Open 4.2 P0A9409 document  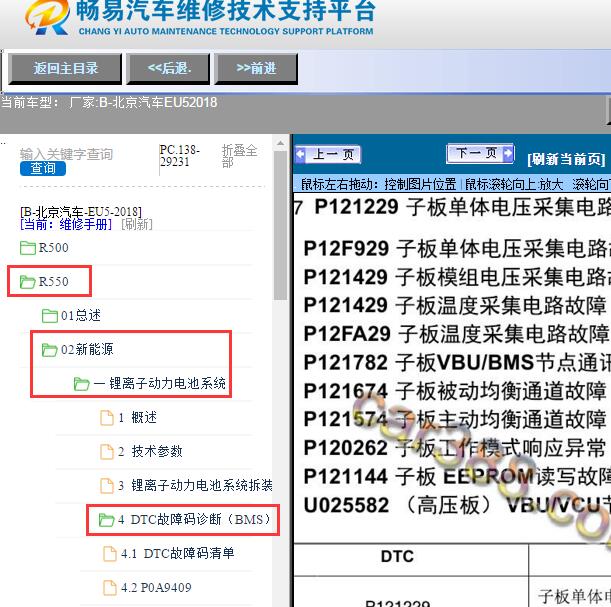[x=156, y=587]
